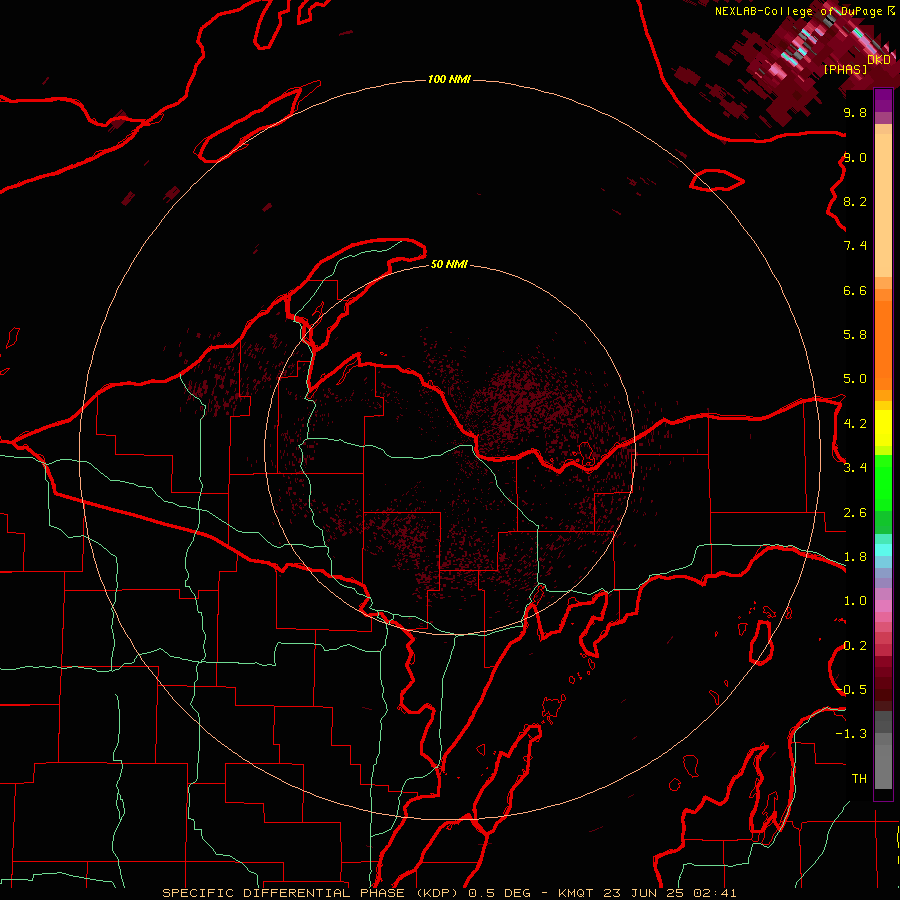The width and height of the screenshot is (900, 900).
Task: Click the DKD unit label
Action: point(879,60)
